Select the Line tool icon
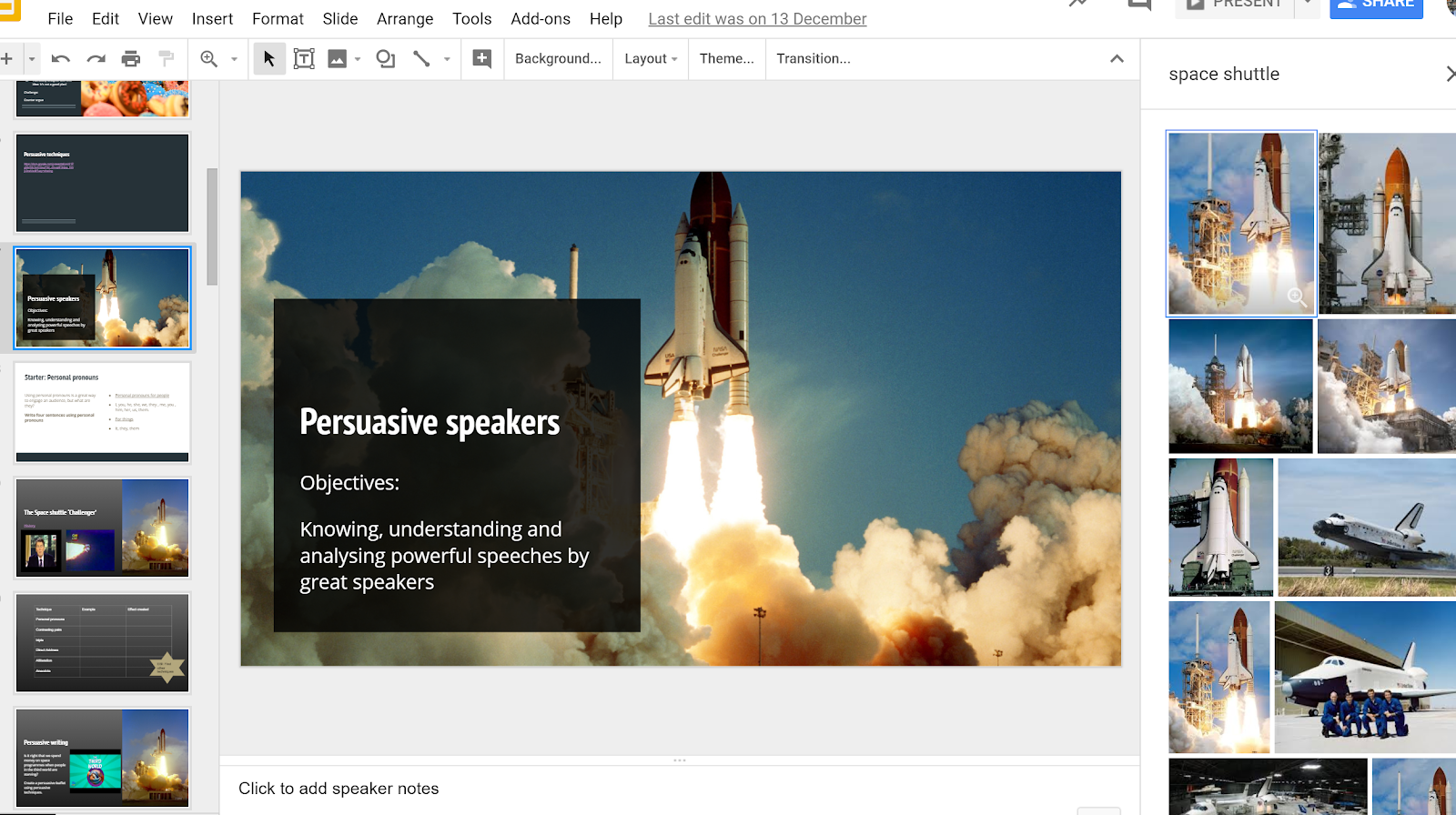Screen dimensions: 1456x815 (x=421, y=59)
